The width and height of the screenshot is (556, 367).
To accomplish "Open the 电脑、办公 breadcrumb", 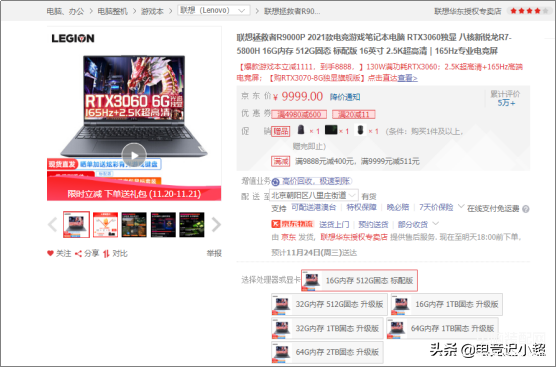I will click(65, 11).
